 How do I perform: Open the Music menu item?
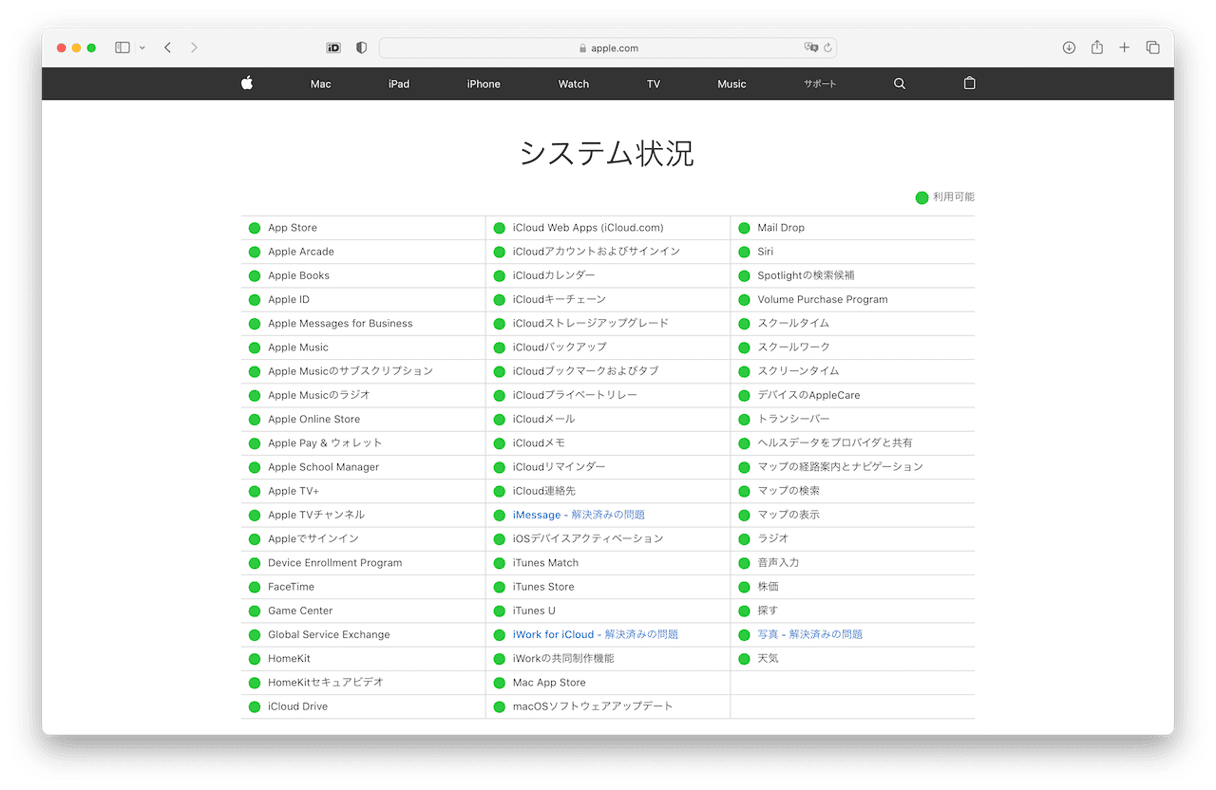(x=732, y=84)
